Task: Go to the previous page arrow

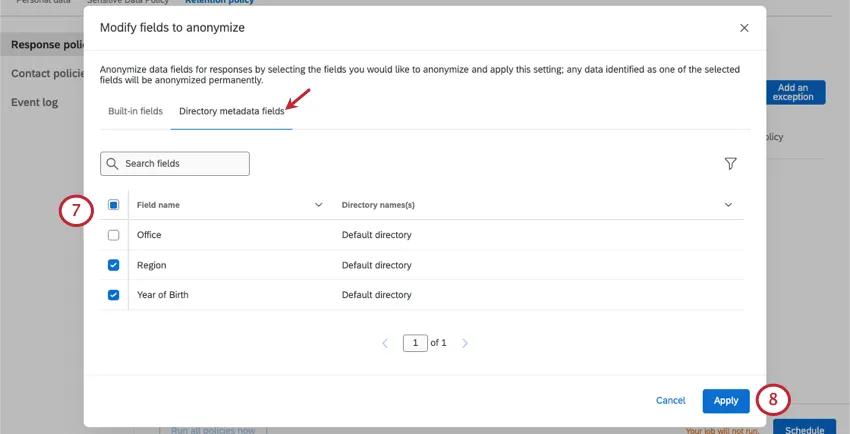Action: click(x=385, y=343)
